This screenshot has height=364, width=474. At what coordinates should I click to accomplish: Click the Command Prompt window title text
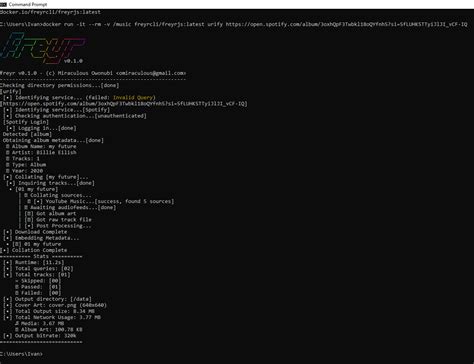coord(28,4)
